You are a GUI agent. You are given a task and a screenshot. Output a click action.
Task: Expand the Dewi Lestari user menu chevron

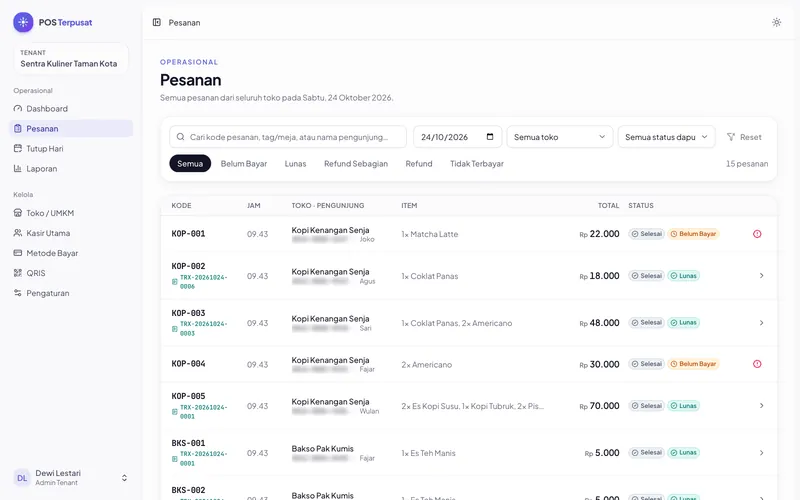(124, 478)
